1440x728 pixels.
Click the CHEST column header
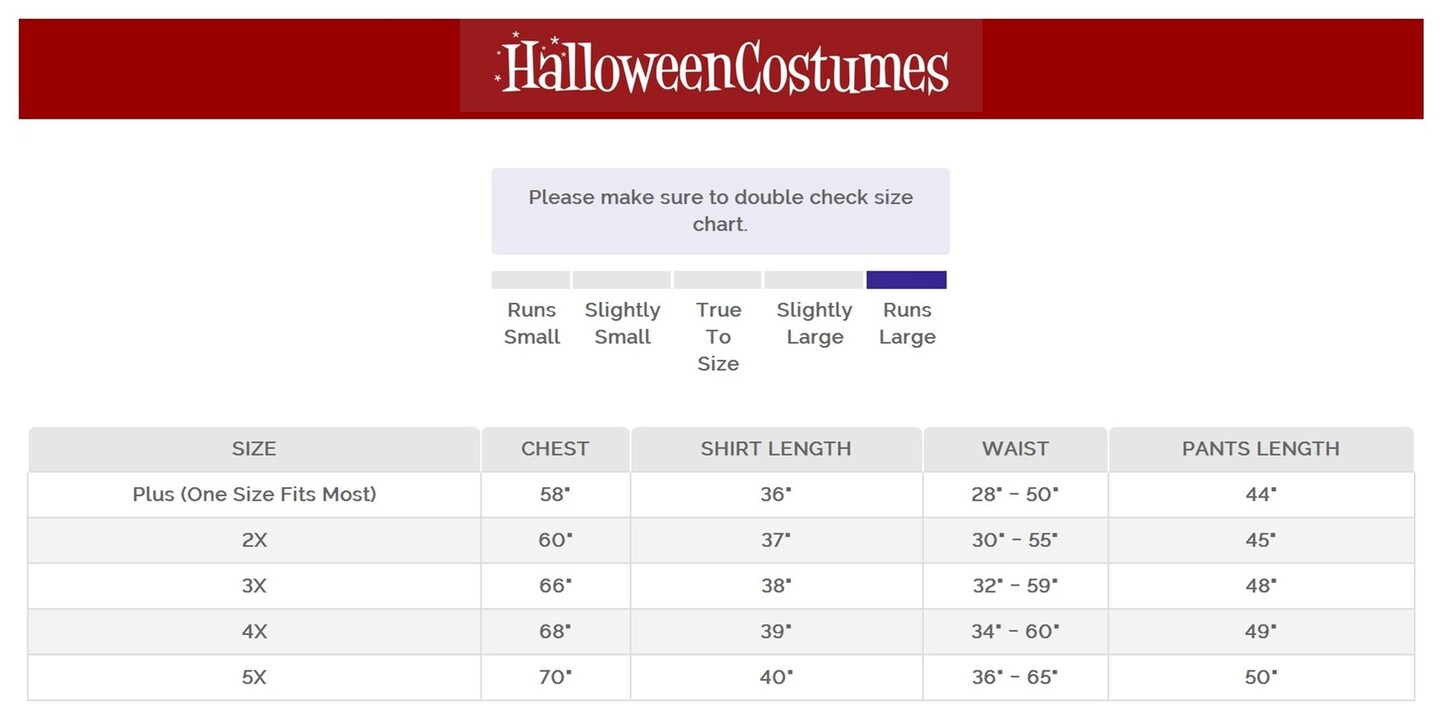pyautogui.click(x=555, y=449)
